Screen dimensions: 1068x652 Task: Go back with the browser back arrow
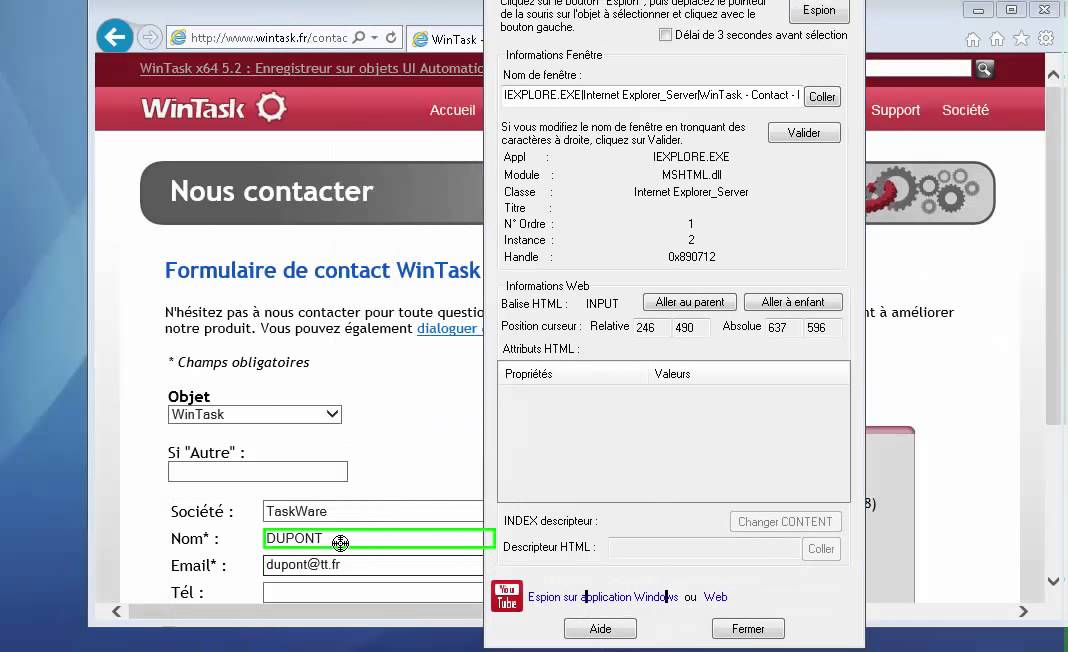click(114, 36)
